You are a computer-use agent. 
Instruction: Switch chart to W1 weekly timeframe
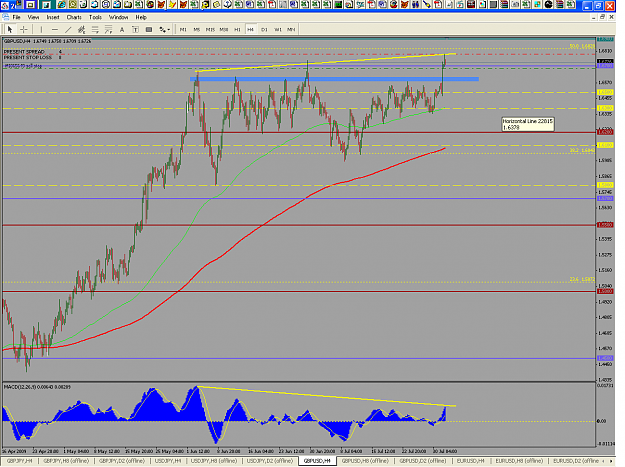click(278, 29)
